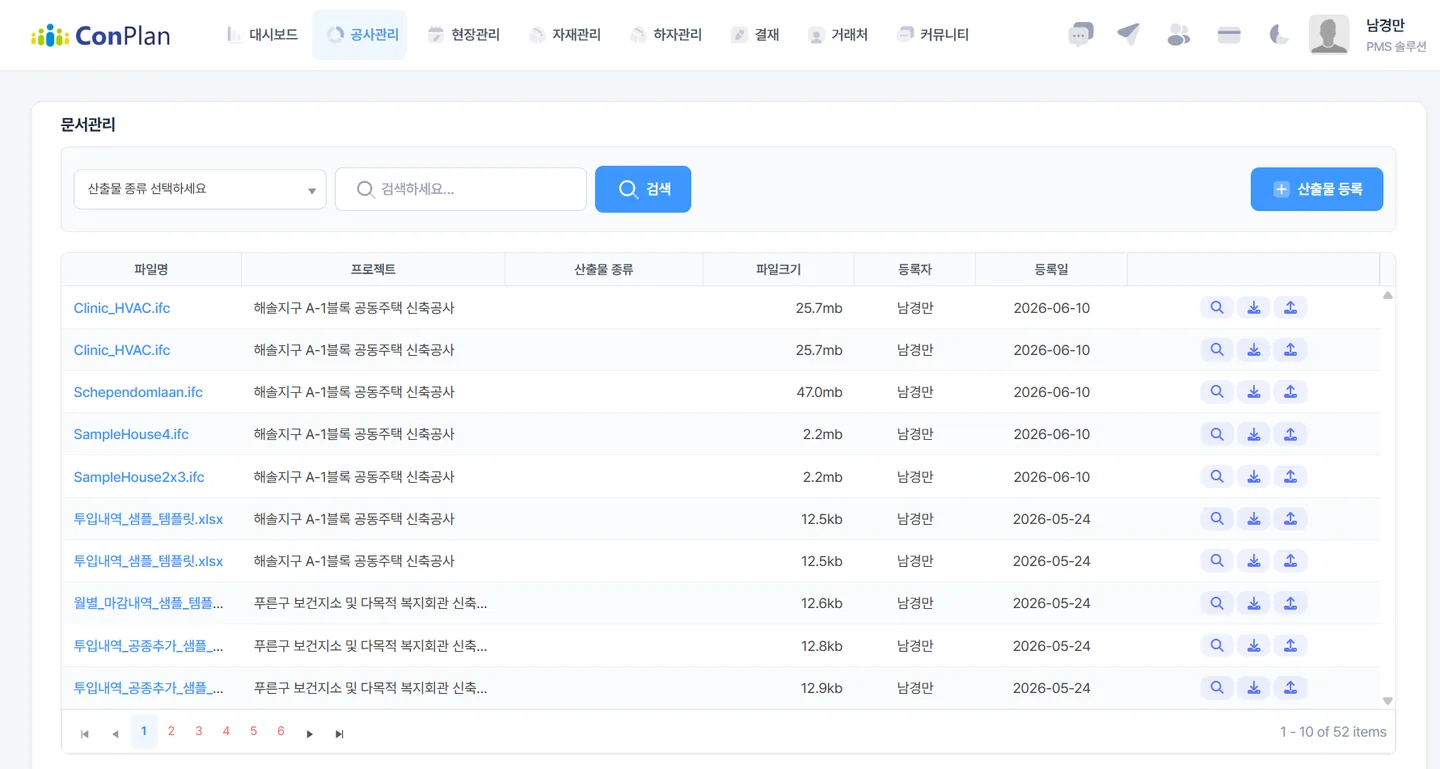Open the 하자관리 menu
The image size is (1440, 769).
point(666,35)
